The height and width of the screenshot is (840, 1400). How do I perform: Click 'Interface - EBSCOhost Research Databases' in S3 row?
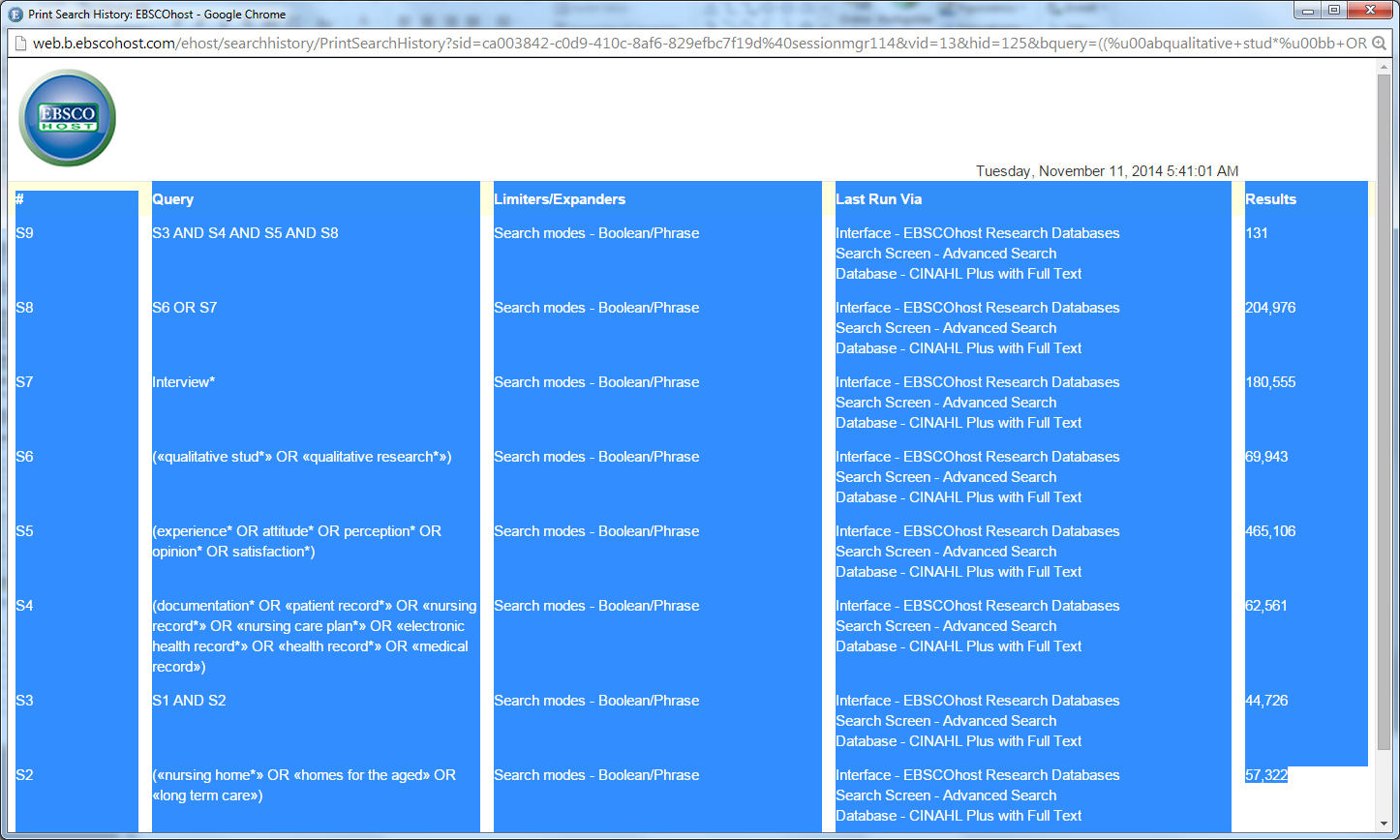(978, 701)
